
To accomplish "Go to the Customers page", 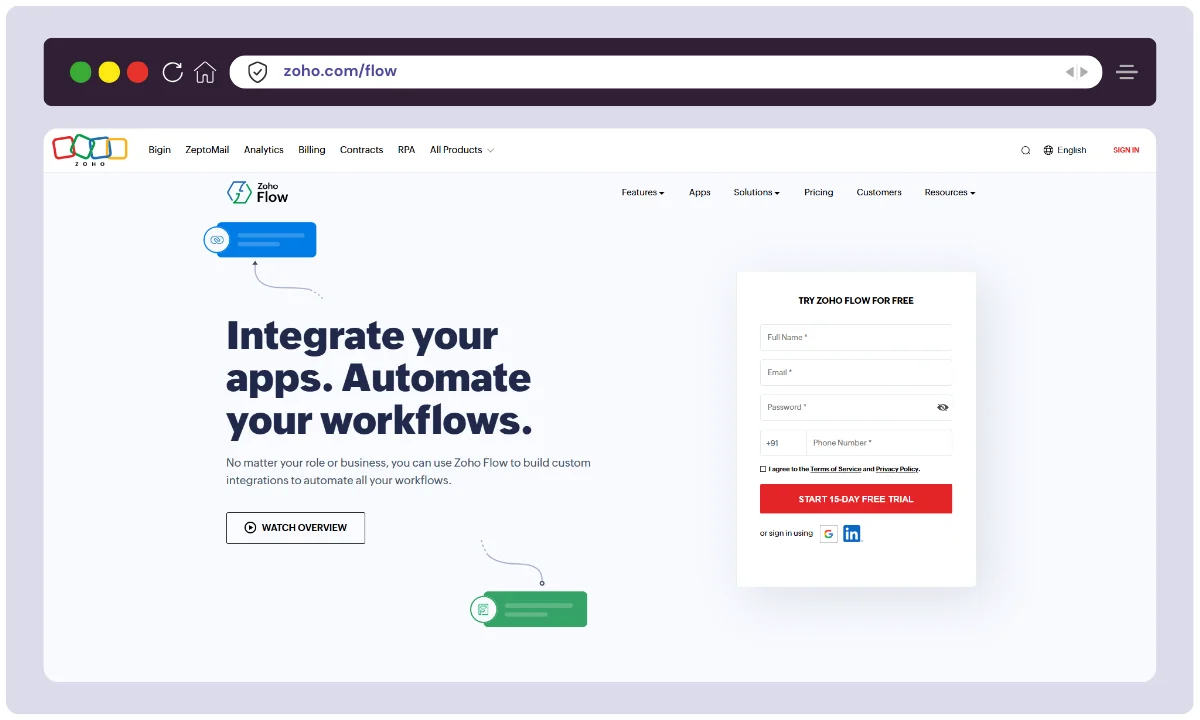I will 879,192.
